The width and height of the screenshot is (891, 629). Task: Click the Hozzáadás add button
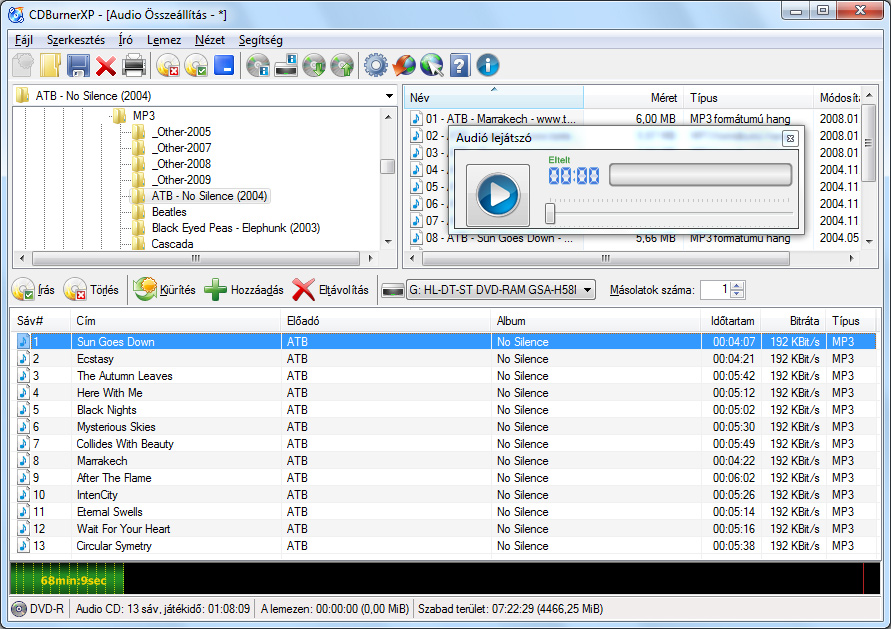click(244, 290)
